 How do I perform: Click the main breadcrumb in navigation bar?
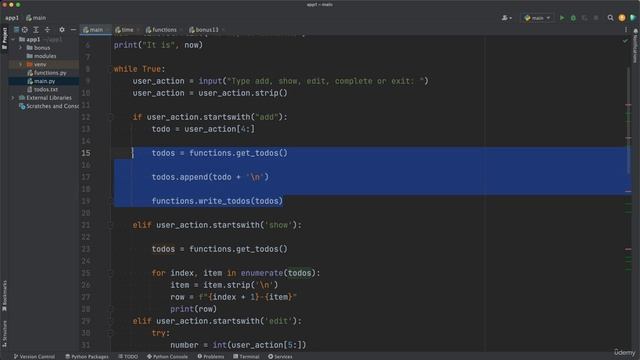[x=36, y=18]
